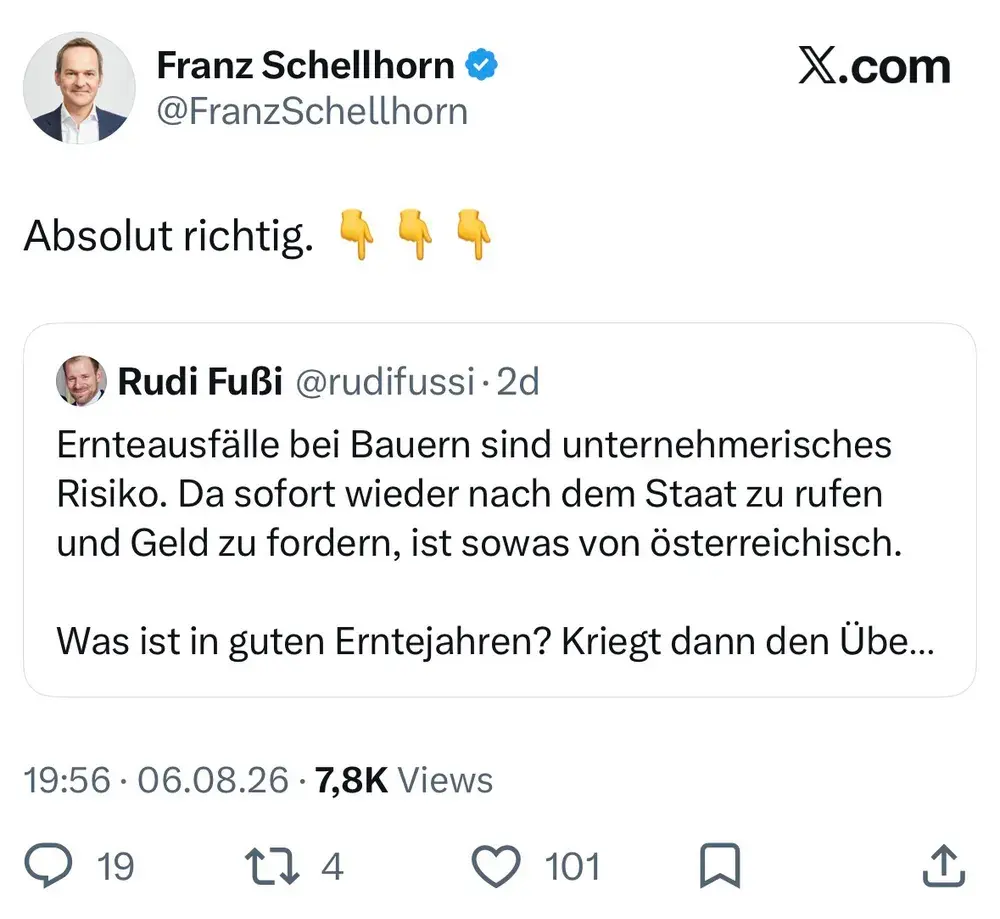Click the 2d timestamp of quoted post

[518, 381]
